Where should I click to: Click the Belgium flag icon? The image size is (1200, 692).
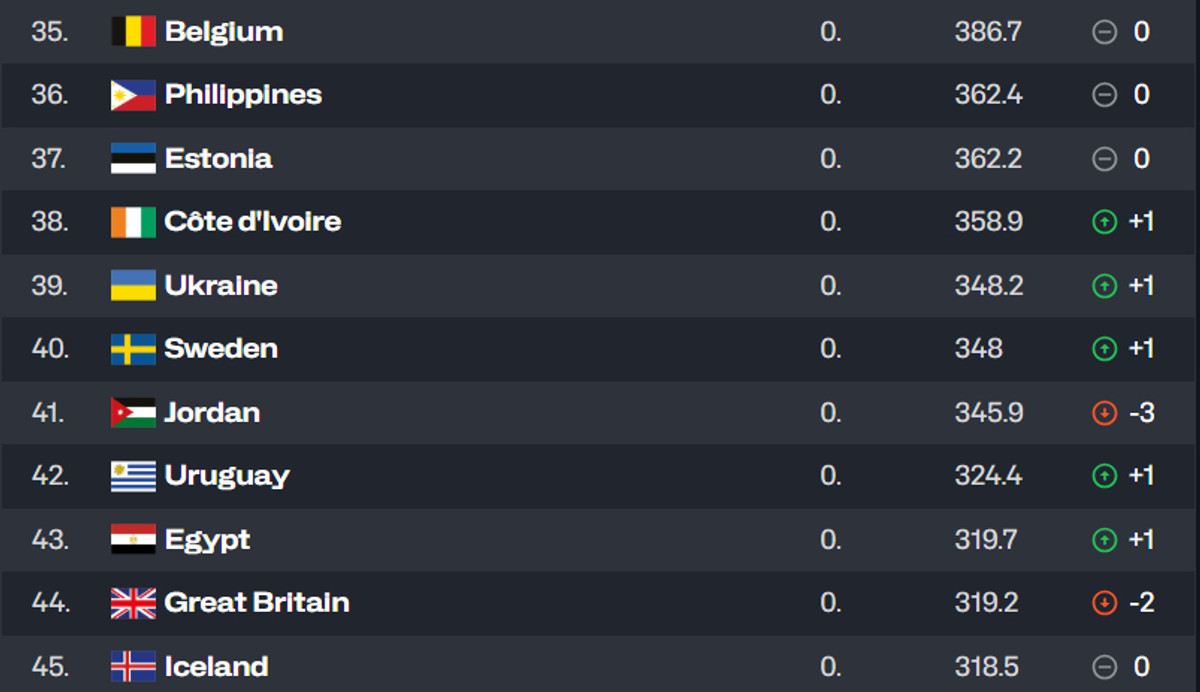point(133,32)
